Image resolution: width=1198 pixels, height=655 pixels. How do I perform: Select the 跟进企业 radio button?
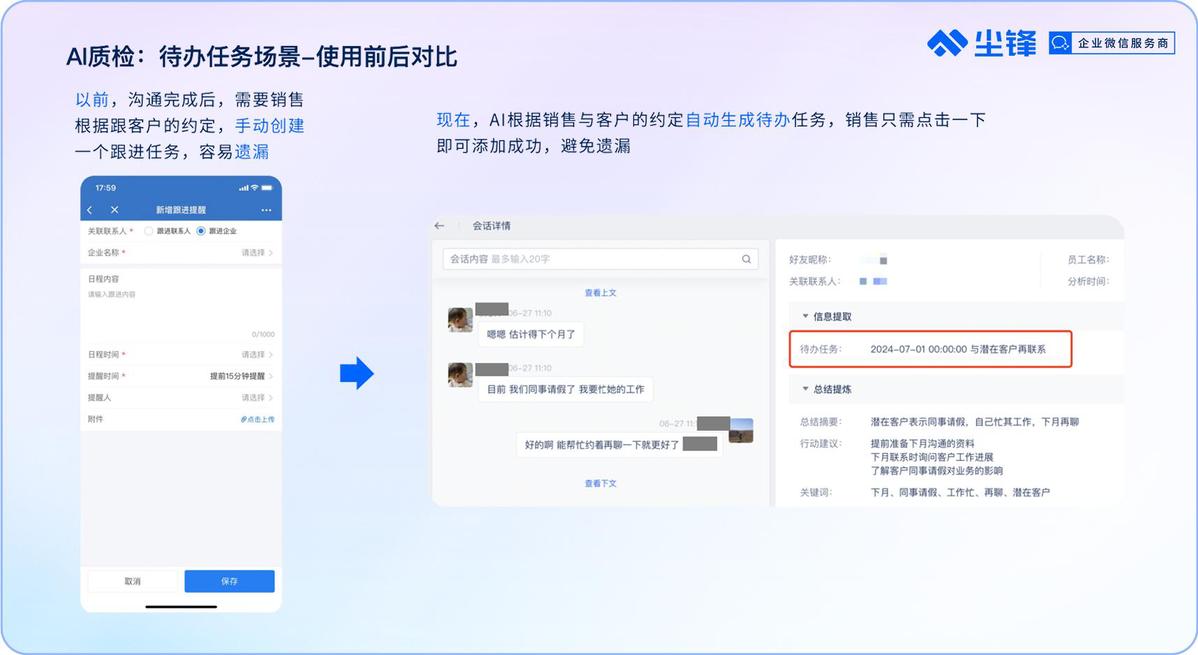coord(201,231)
